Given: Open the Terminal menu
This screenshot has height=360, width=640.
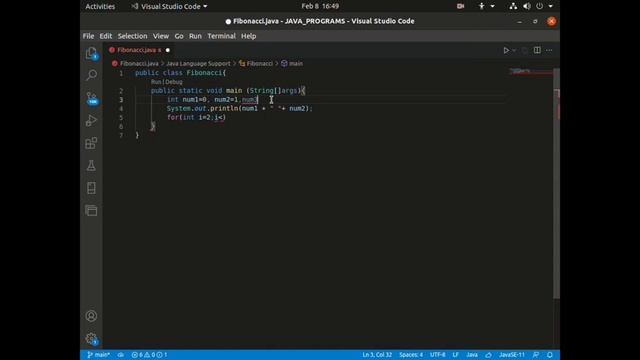Looking at the screenshot, I should 221,36.
